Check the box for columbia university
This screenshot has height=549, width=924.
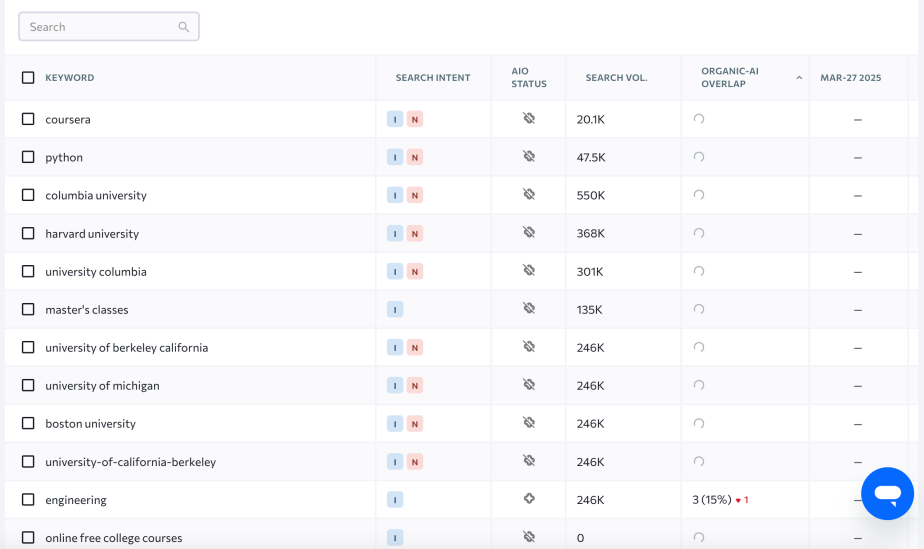28,195
